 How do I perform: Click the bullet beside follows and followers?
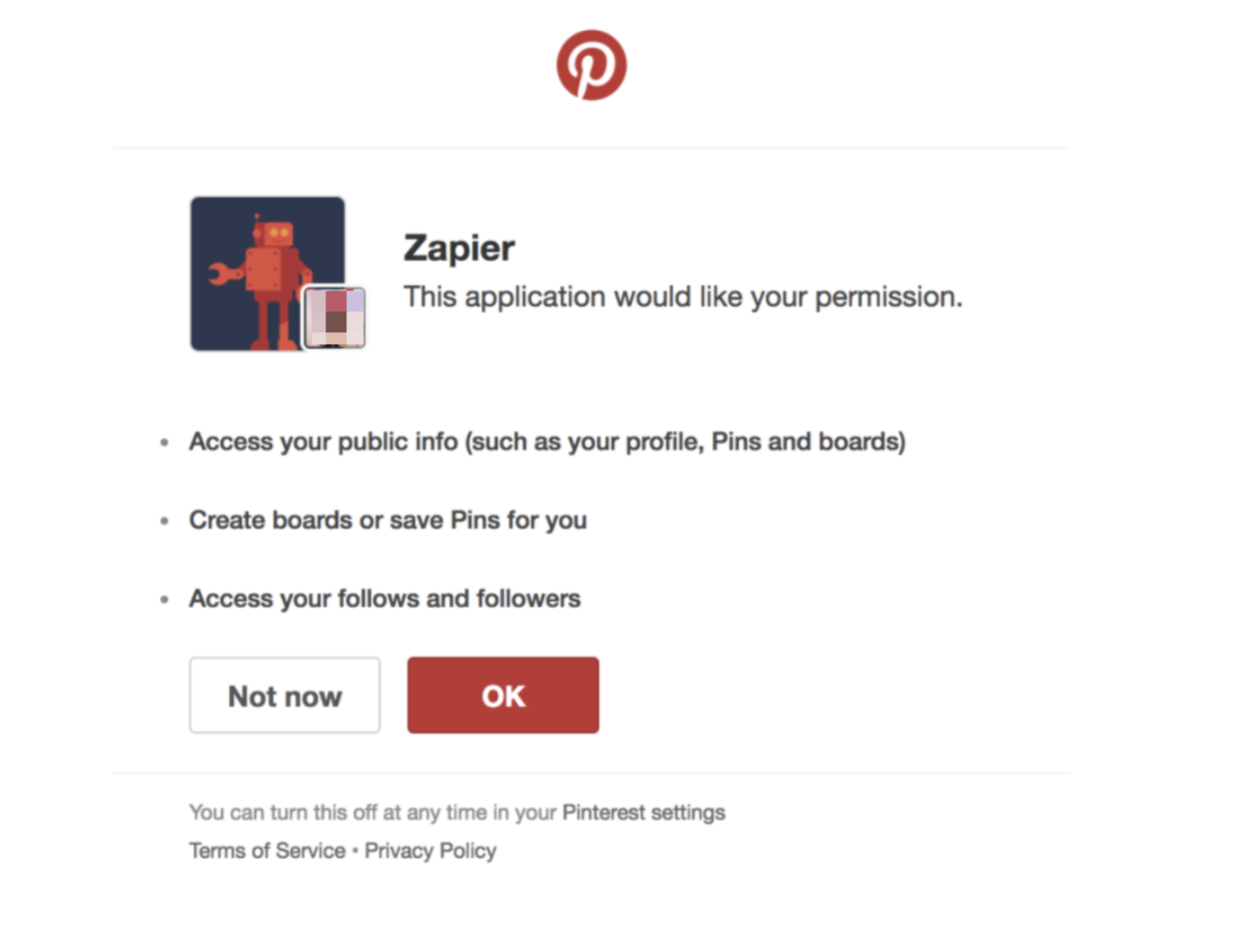click(165, 599)
